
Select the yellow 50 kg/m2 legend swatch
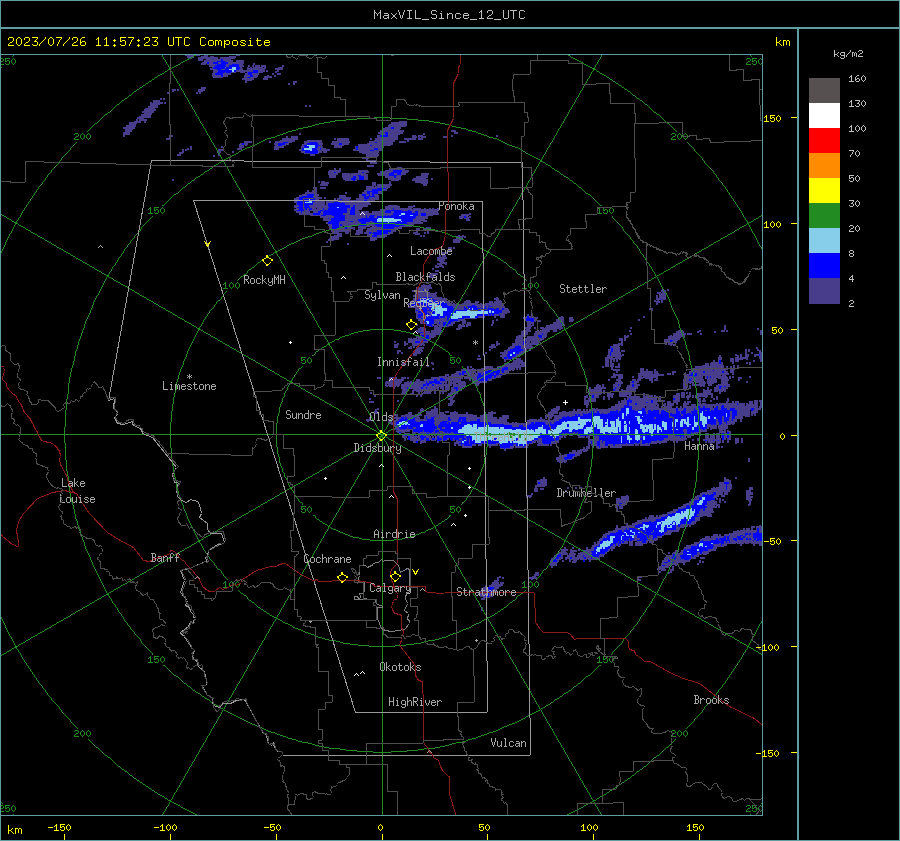coord(824,191)
